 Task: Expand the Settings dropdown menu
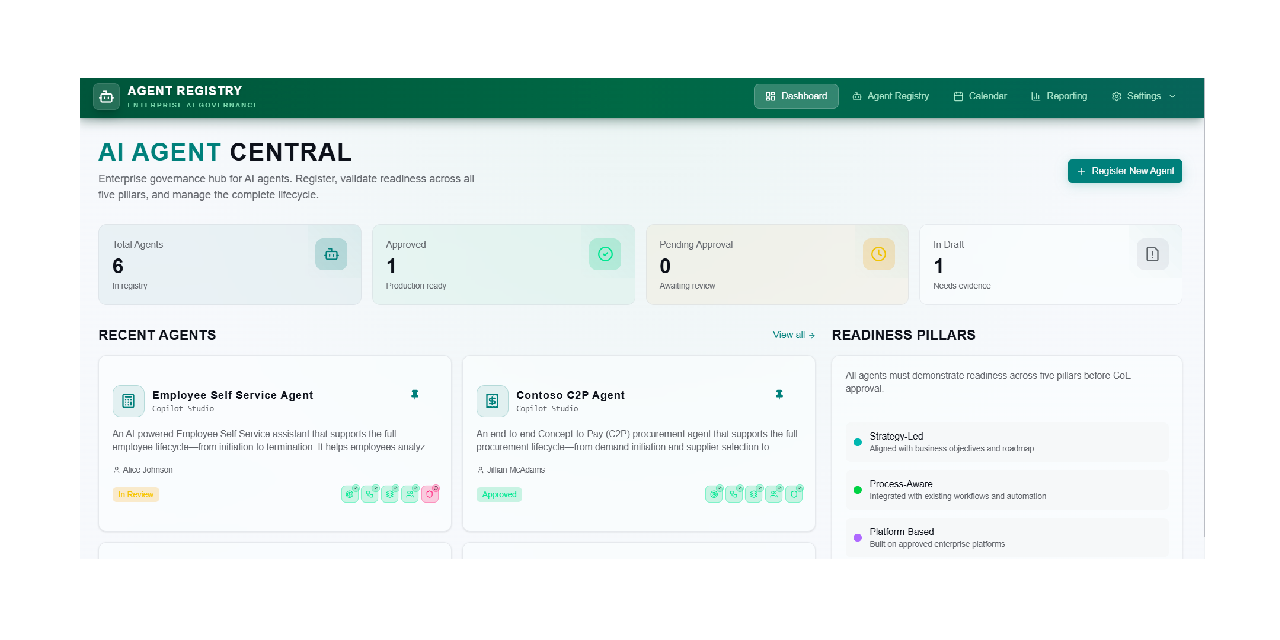tap(1143, 96)
